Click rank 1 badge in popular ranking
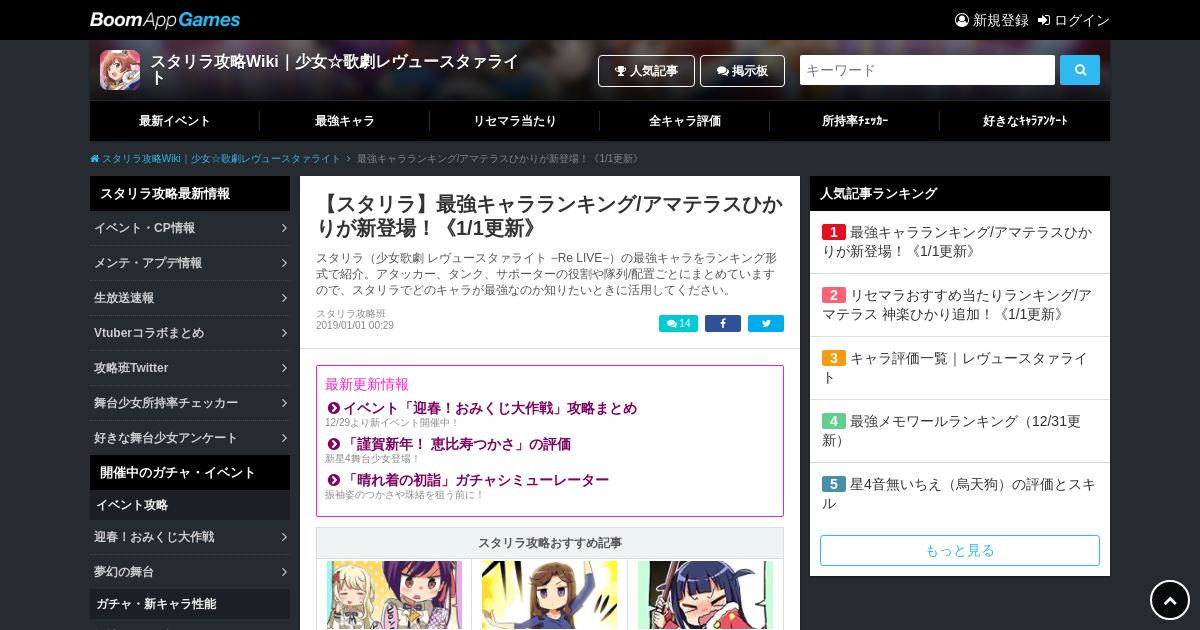Image resolution: width=1200 pixels, height=630 pixels. pos(834,232)
